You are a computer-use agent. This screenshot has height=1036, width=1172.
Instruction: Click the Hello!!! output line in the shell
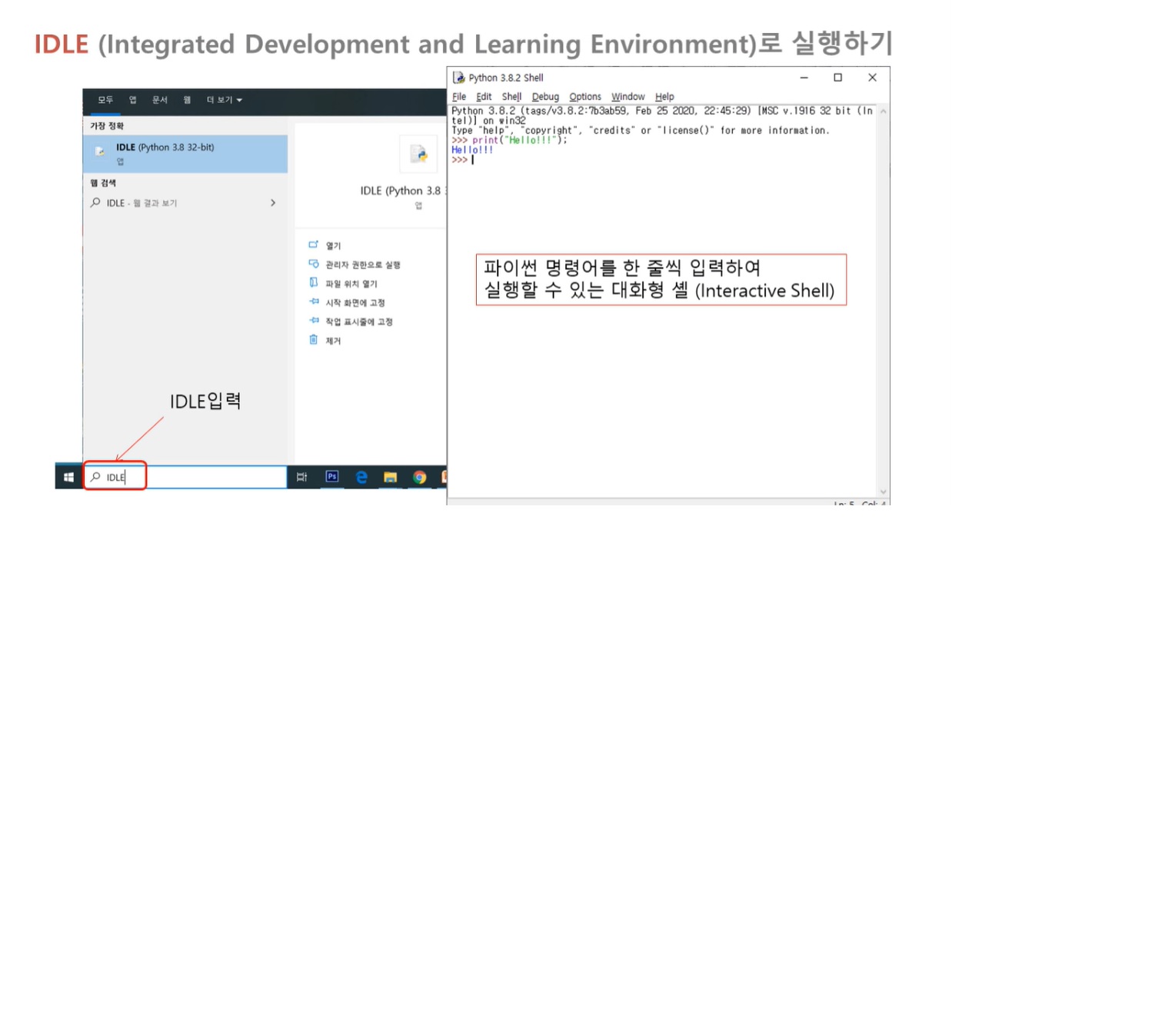point(472,150)
